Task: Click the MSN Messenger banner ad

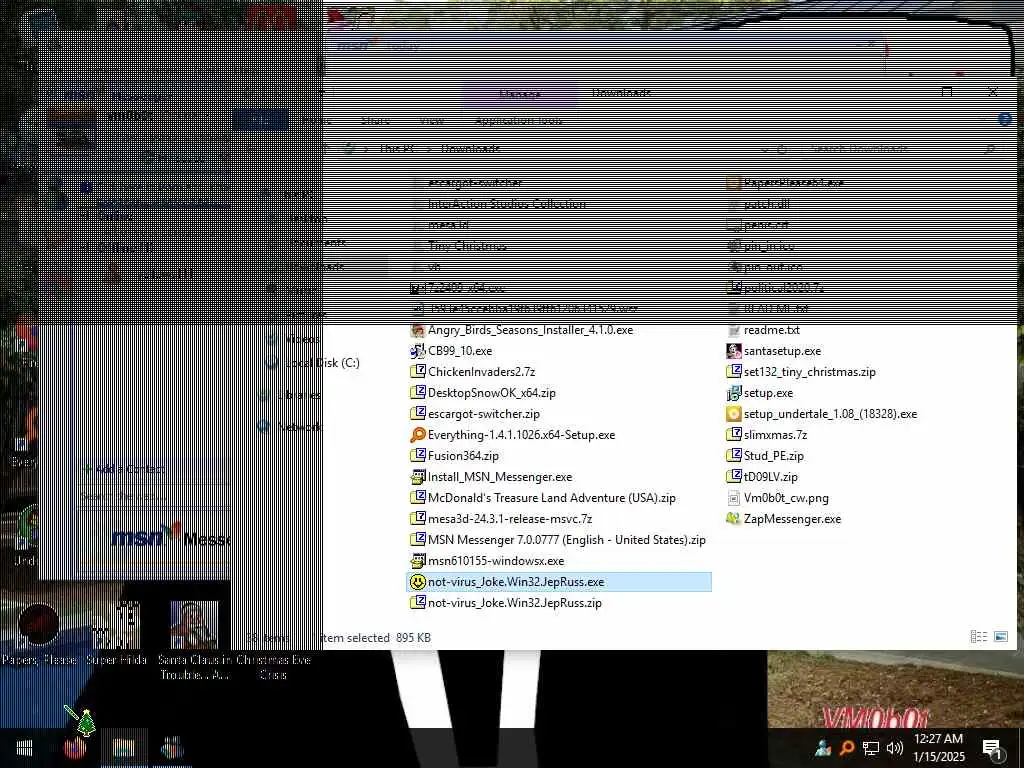Action: (x=154, y=539)
